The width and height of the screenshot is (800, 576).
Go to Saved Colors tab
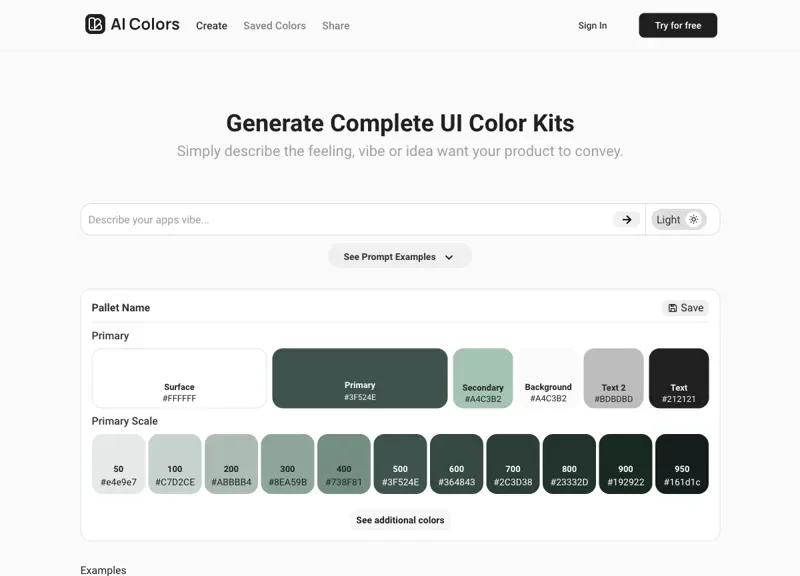pyautogui.click(x=274, y=26)
